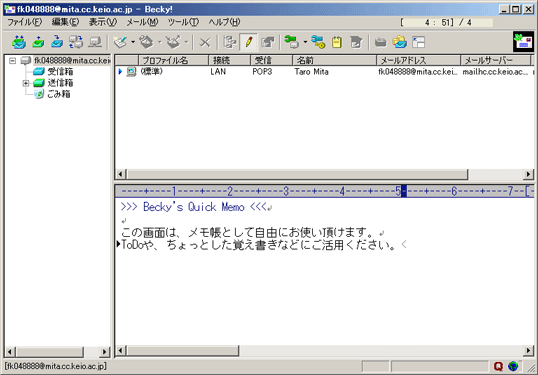538x375 pixels.
Task: Collapse the fk048888@mita.cc.kei mailbox tree
Action: click(x=13, y=61)
